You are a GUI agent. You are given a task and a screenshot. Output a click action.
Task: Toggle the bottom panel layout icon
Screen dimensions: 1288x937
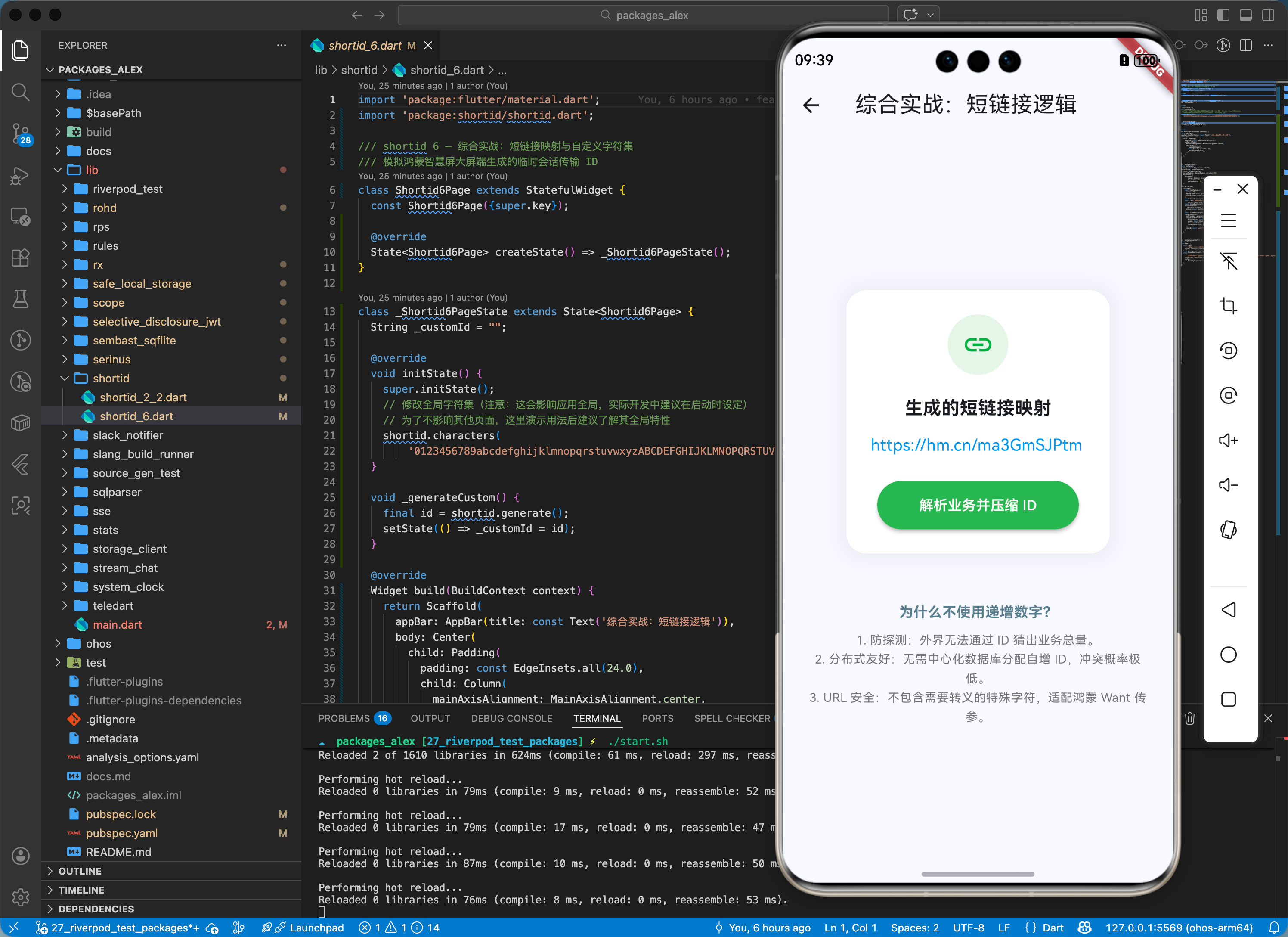click(1245, 16)
